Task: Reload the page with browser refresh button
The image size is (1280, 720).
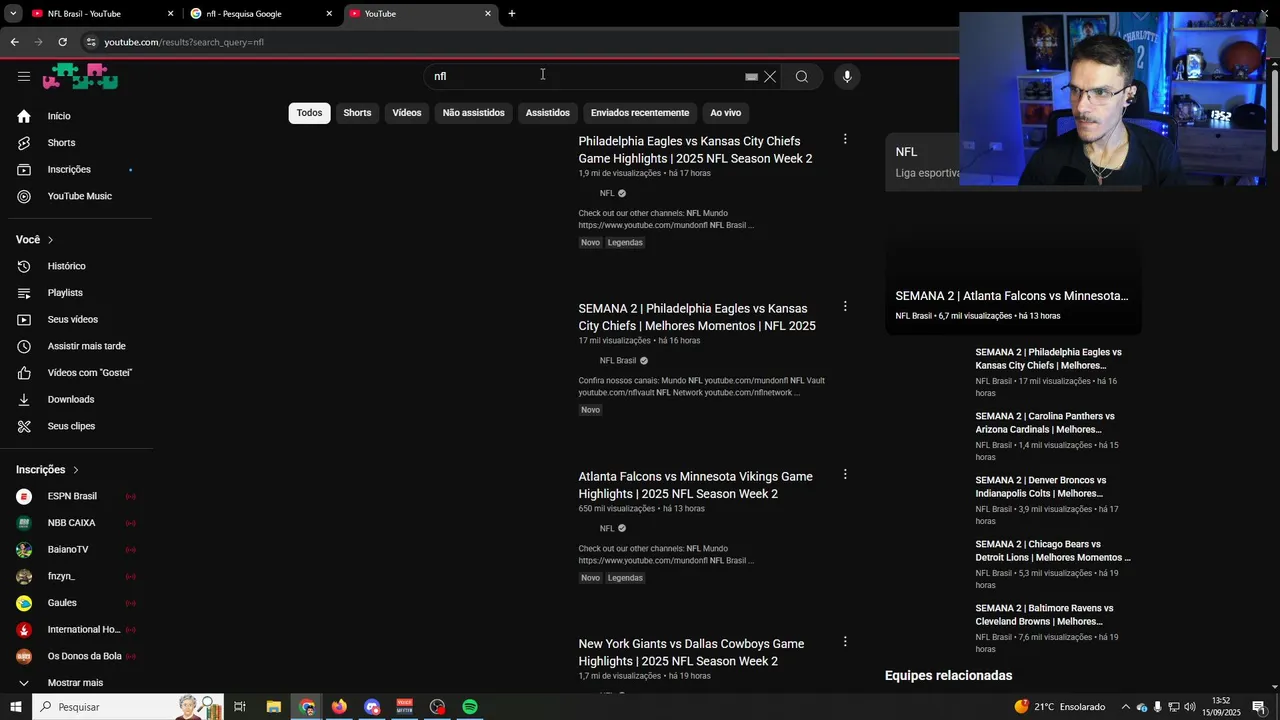Action: point(62,42)
